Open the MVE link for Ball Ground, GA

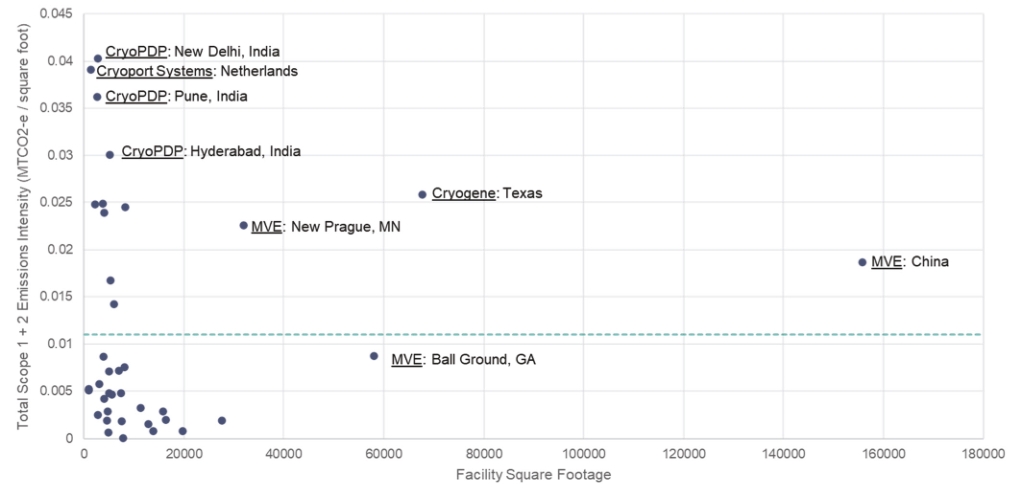pos(406,359)
